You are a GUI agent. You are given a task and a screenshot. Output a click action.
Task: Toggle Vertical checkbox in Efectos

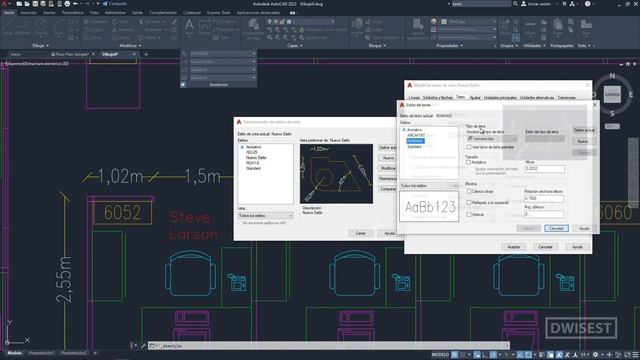coord(469,214)
